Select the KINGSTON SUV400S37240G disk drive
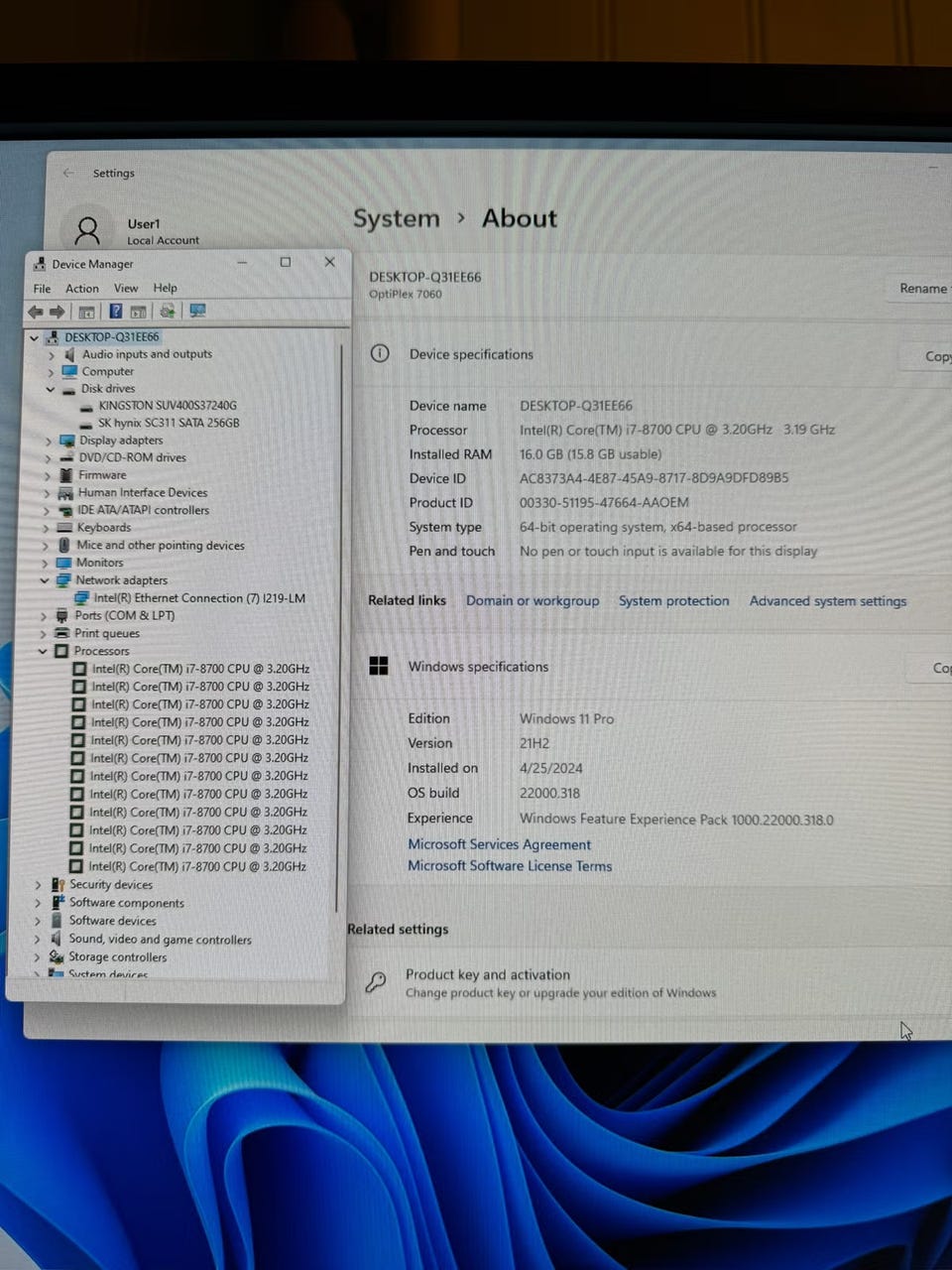This screenshot has height=1270, width=952. 168,406
